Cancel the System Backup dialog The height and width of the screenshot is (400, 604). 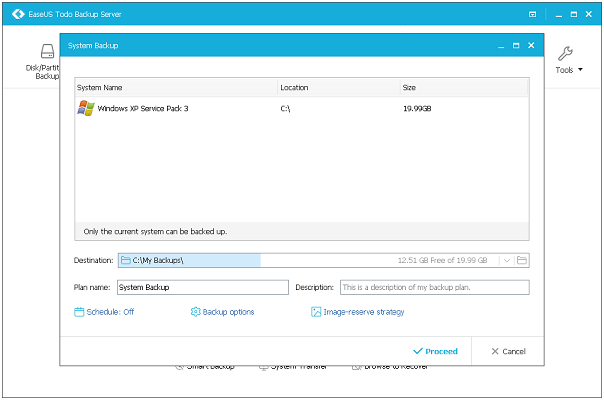(x=508, y=351)
